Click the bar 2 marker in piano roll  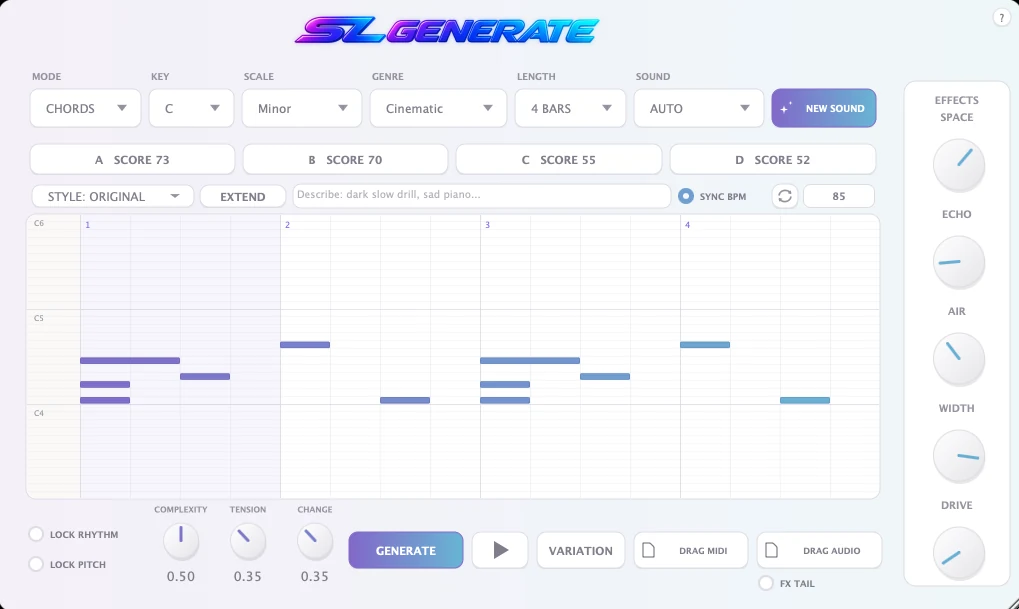(287, 225)
